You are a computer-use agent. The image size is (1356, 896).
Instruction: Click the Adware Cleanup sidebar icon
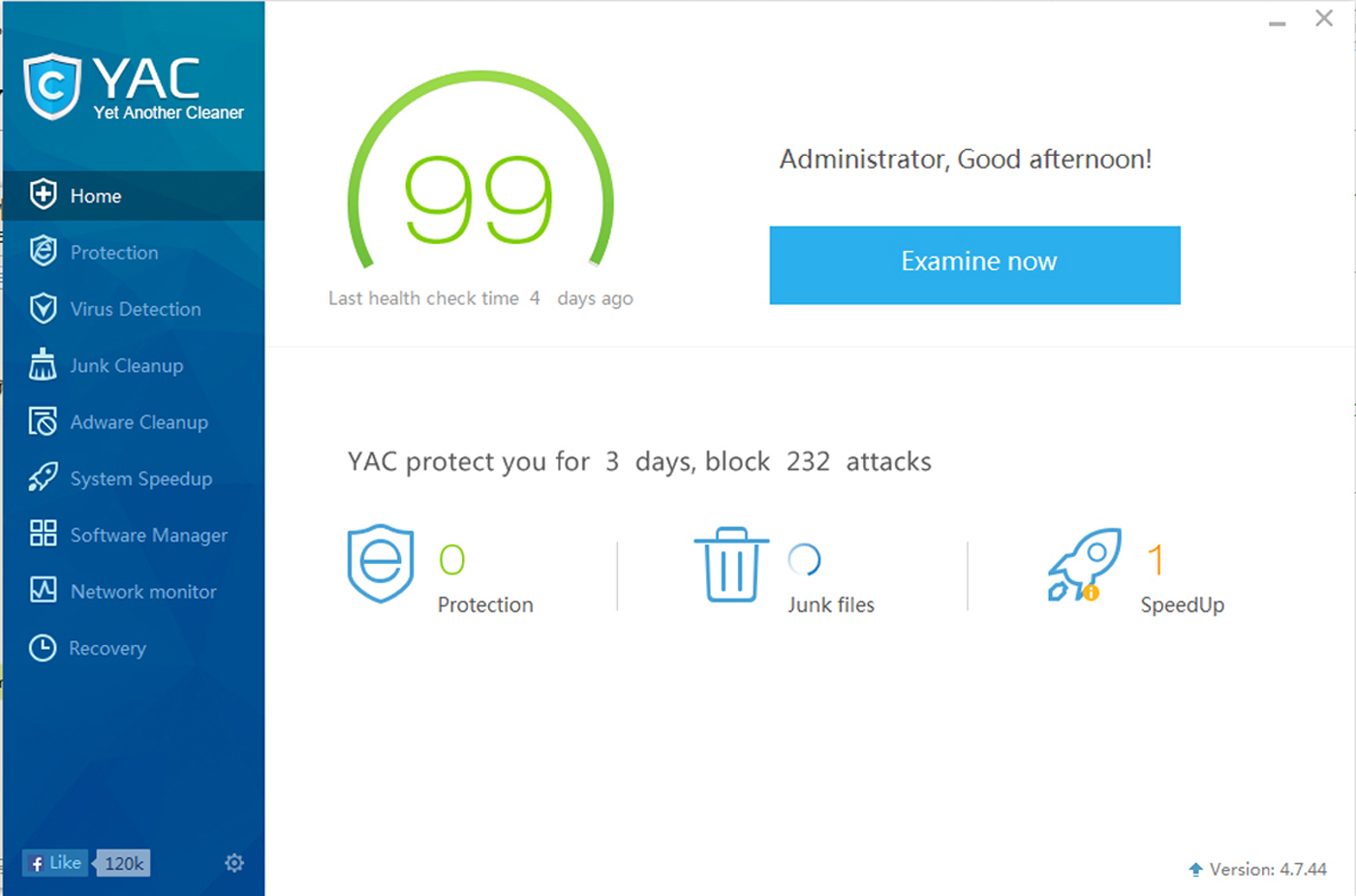pos(43,422)
